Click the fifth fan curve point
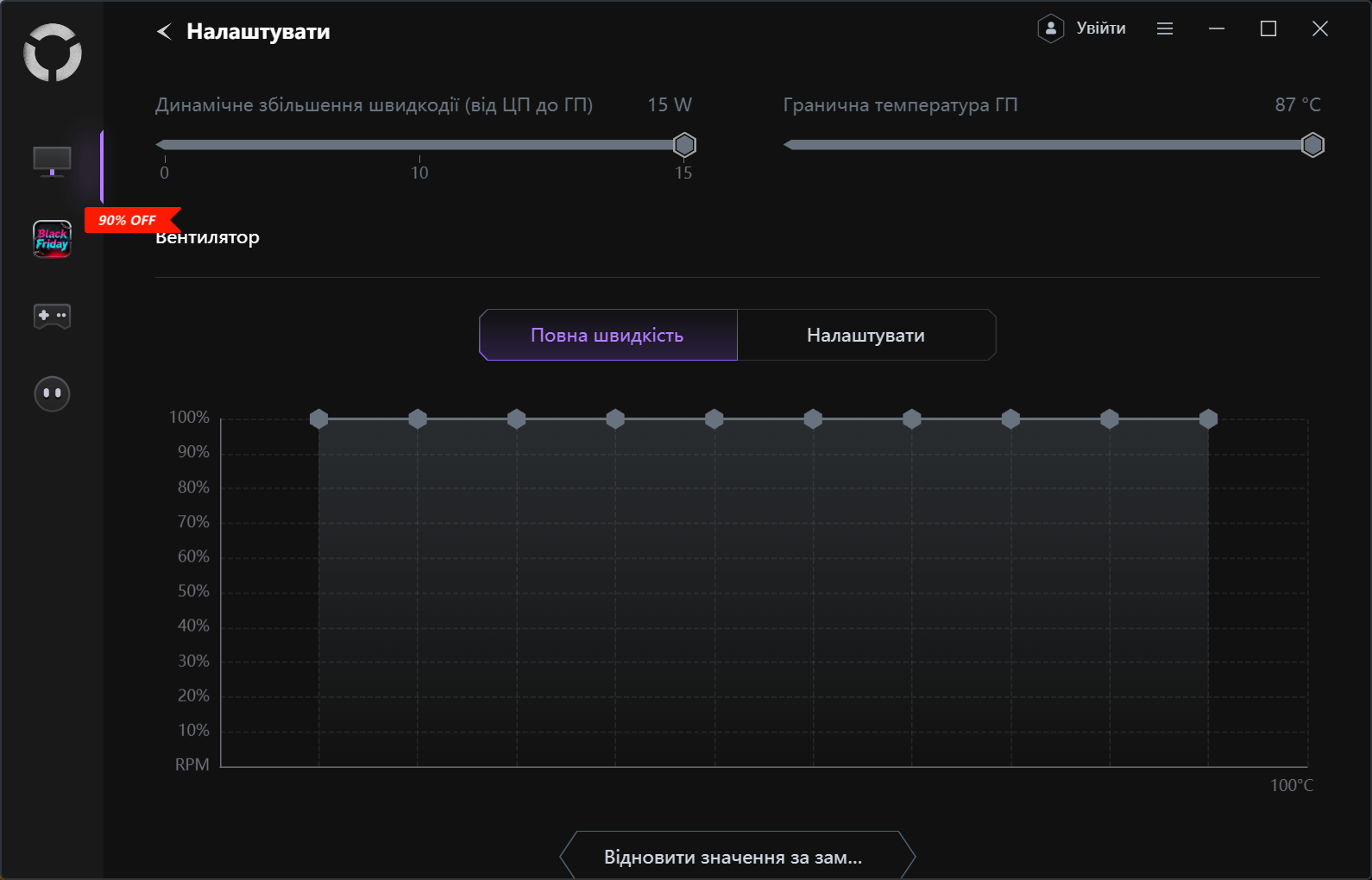Viewport: 1372px width, 880px height. coord(714,419)
